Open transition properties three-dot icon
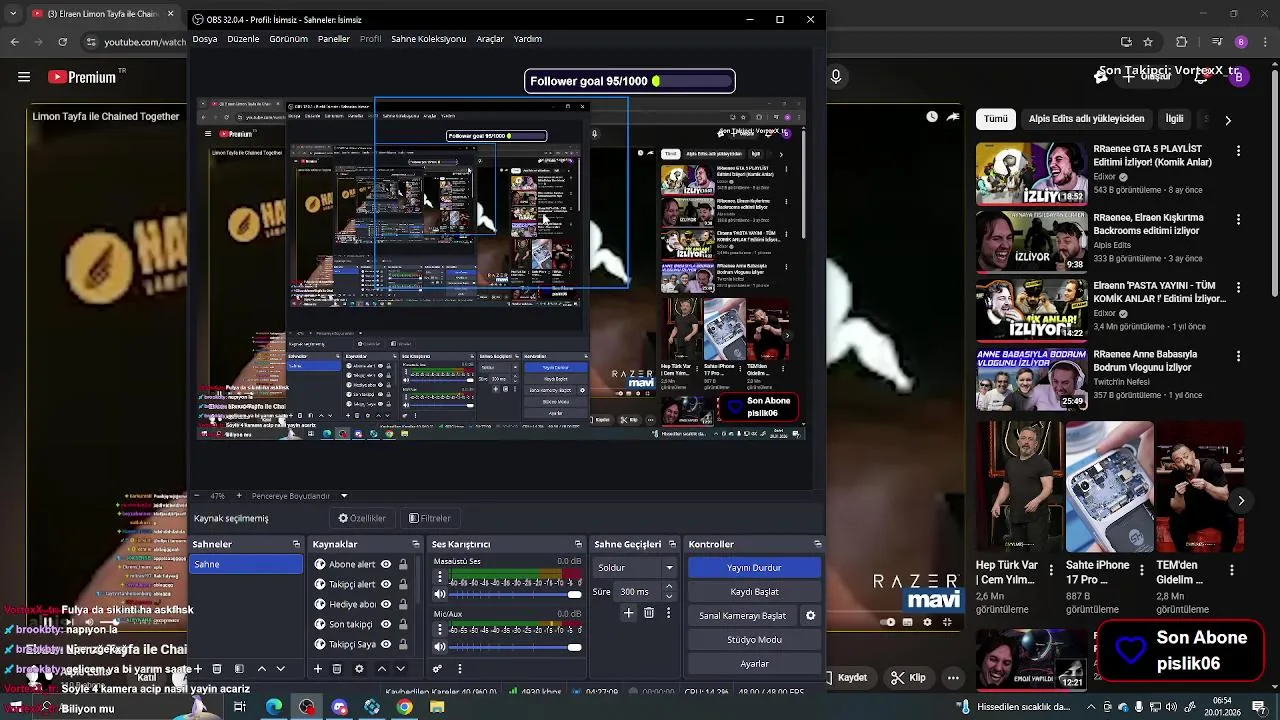The height and width of the screenshot is (720, 1280). pyautogui.click(x=668, y=613)
